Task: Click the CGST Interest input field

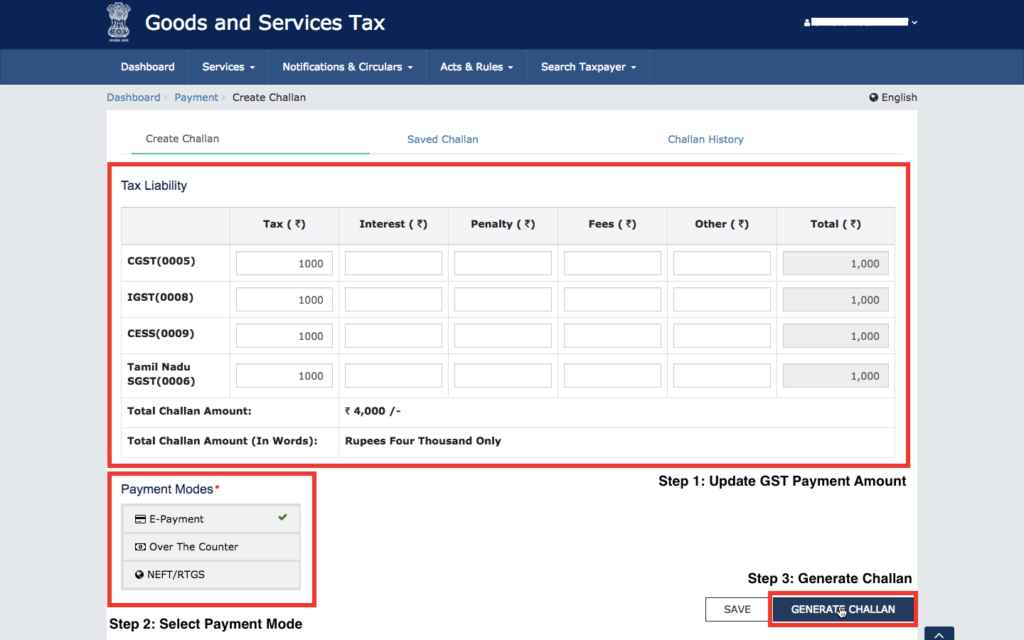Action: (x=393, y=263)
